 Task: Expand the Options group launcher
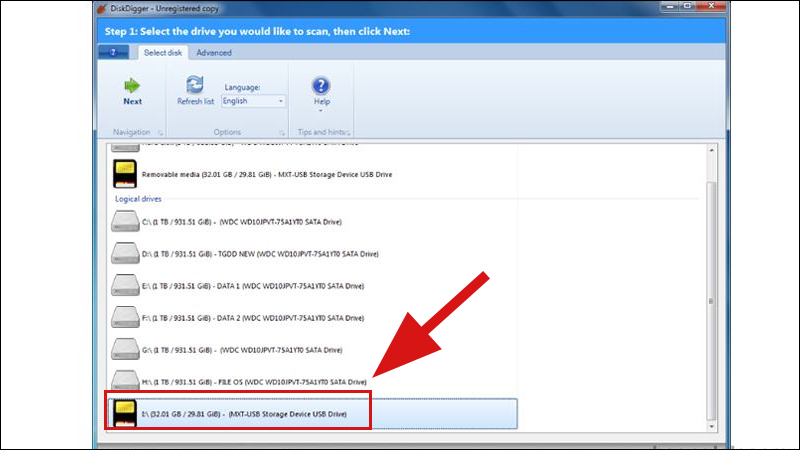282,133
